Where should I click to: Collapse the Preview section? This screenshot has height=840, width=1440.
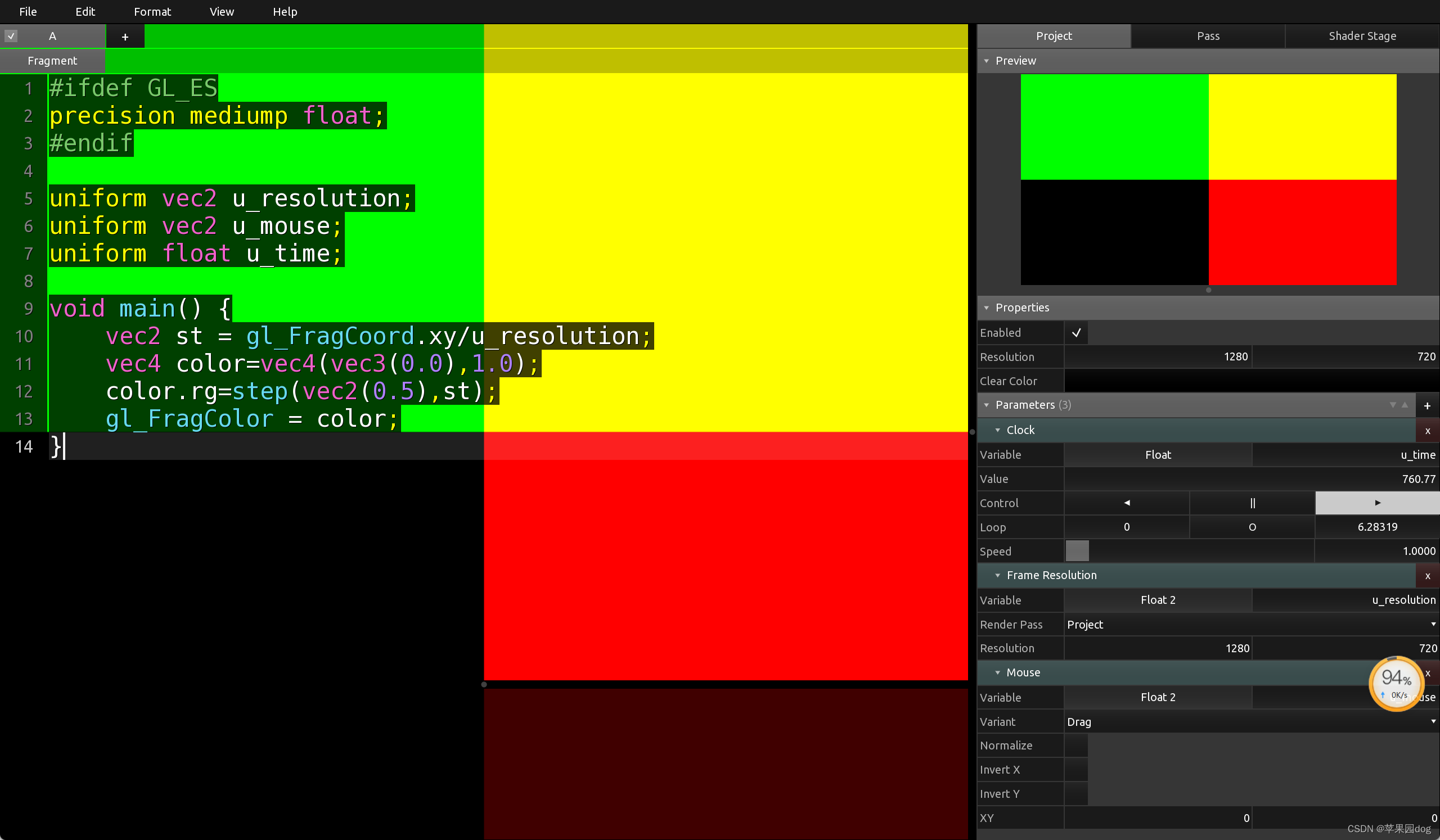(x=986, y=61)
